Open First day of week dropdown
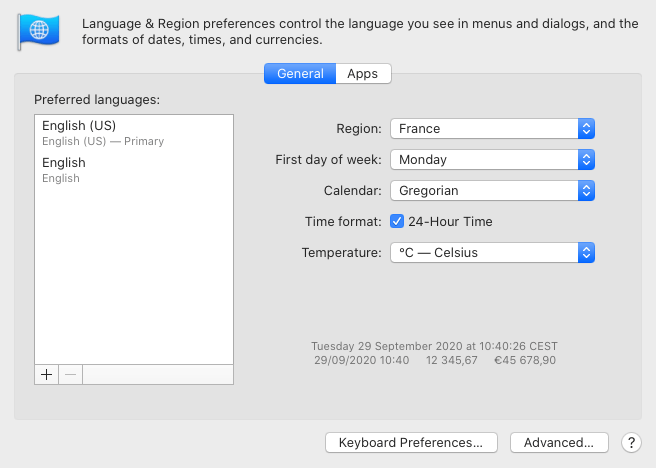656x468 pixels. coord(492,159)
